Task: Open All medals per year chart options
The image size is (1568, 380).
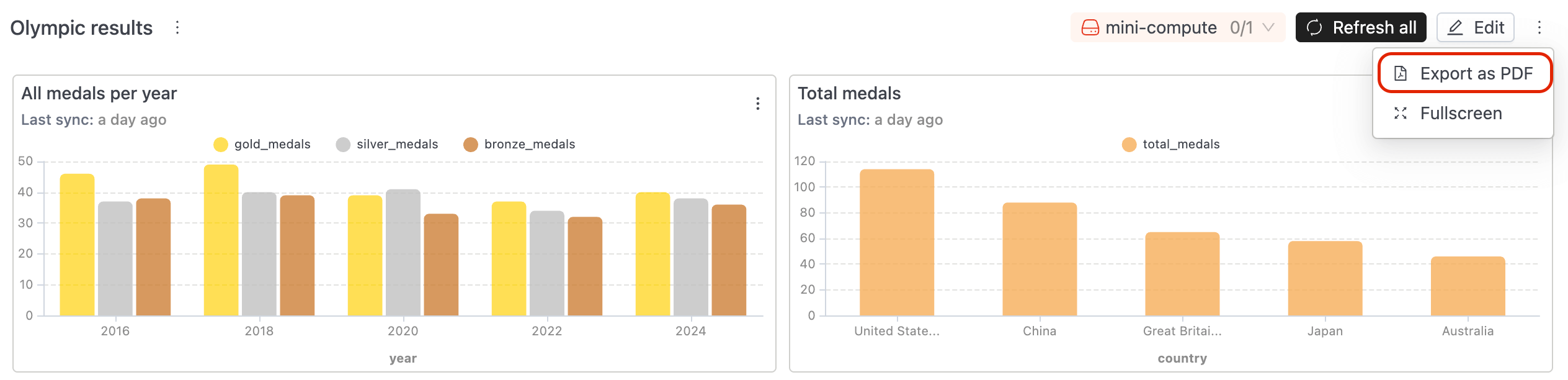Action: [757, 104]
